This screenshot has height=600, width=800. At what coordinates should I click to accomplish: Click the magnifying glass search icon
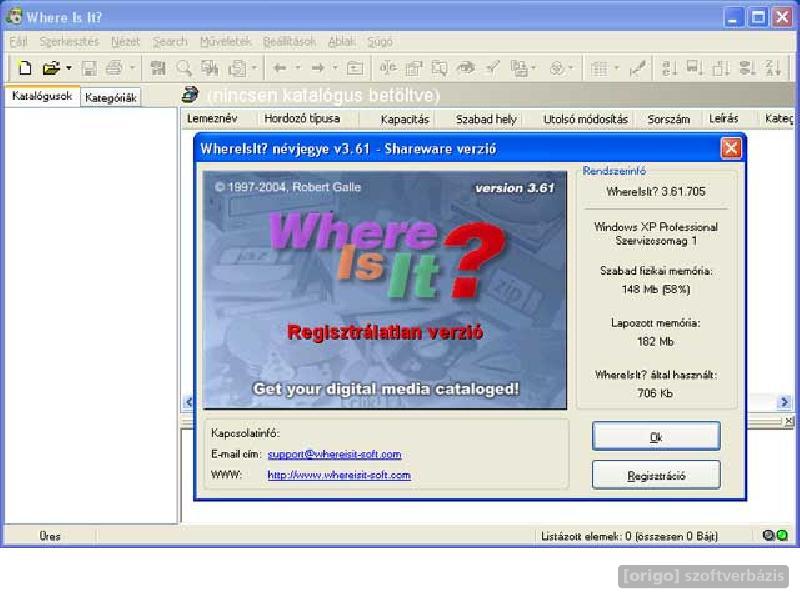tap(184, 67)
